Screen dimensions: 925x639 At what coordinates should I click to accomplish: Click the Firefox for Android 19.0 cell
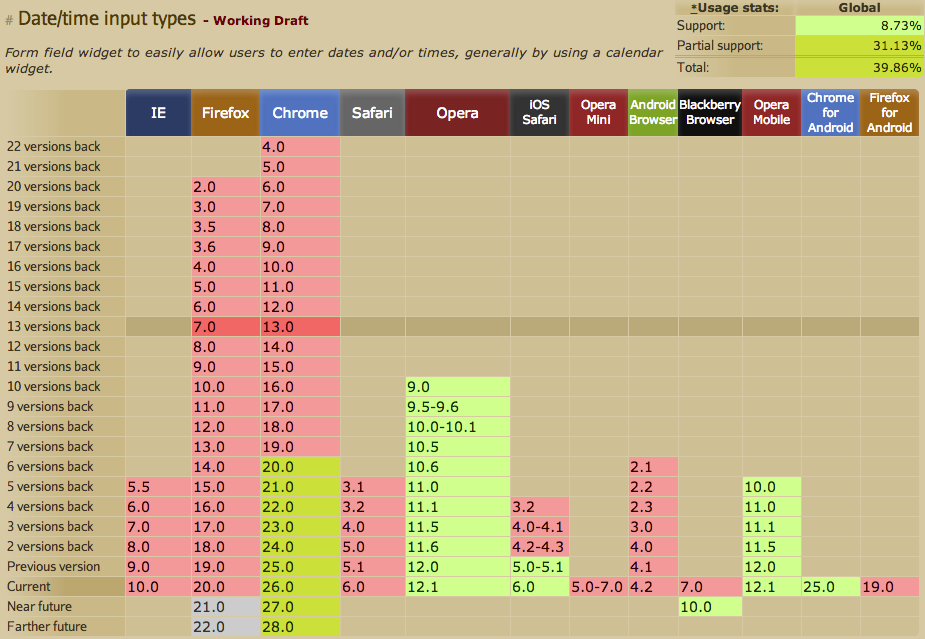(x=890, y=587)
